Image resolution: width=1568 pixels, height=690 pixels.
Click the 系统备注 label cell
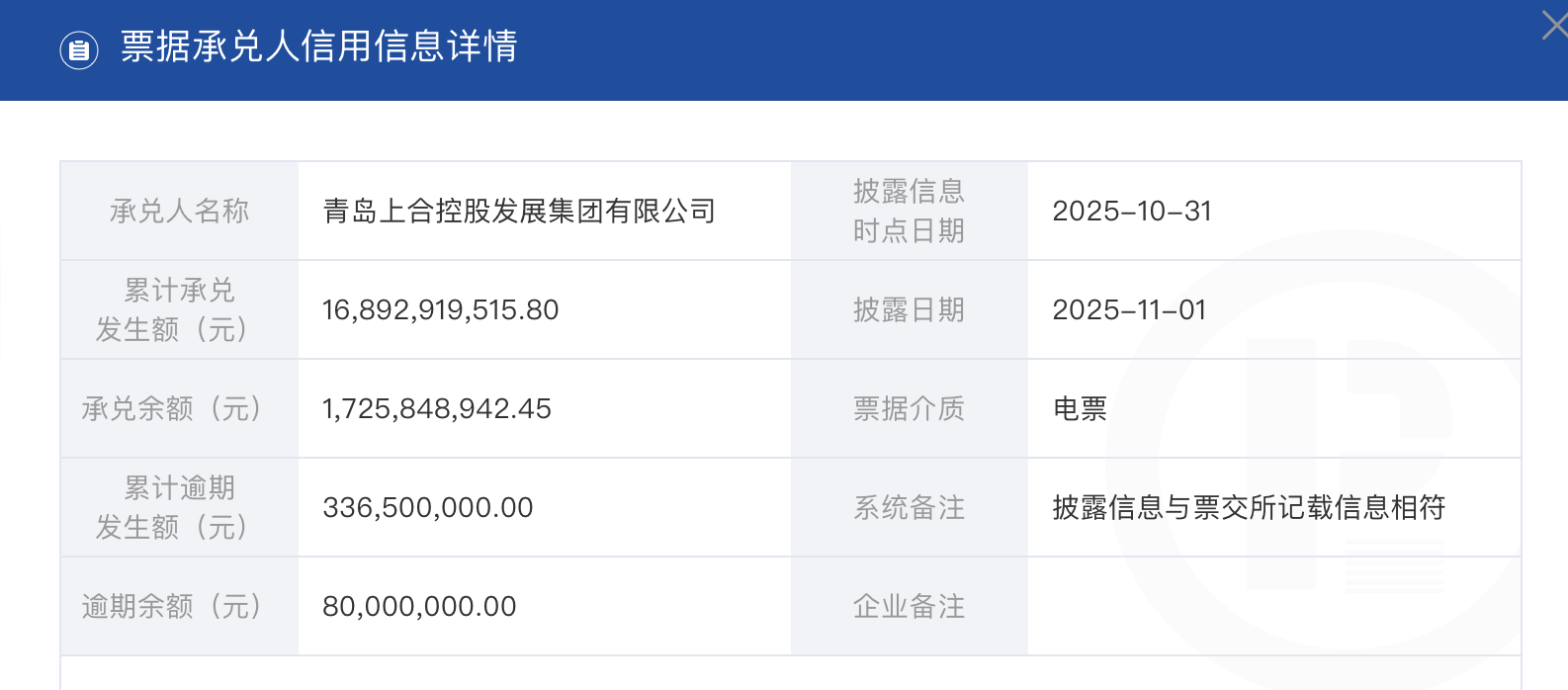[x=909, y=507]
